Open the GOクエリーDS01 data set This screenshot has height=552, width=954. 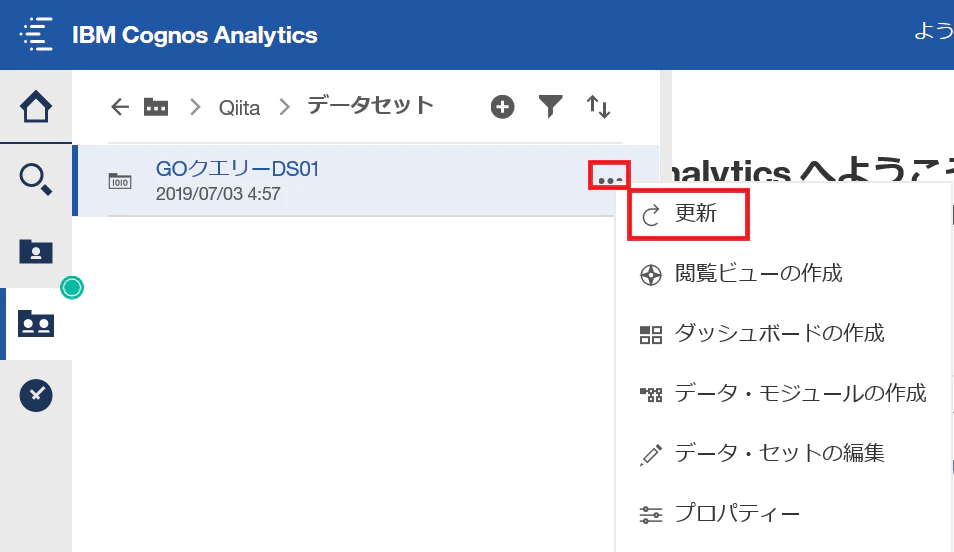pyautogui.click(x=237, y=169)
